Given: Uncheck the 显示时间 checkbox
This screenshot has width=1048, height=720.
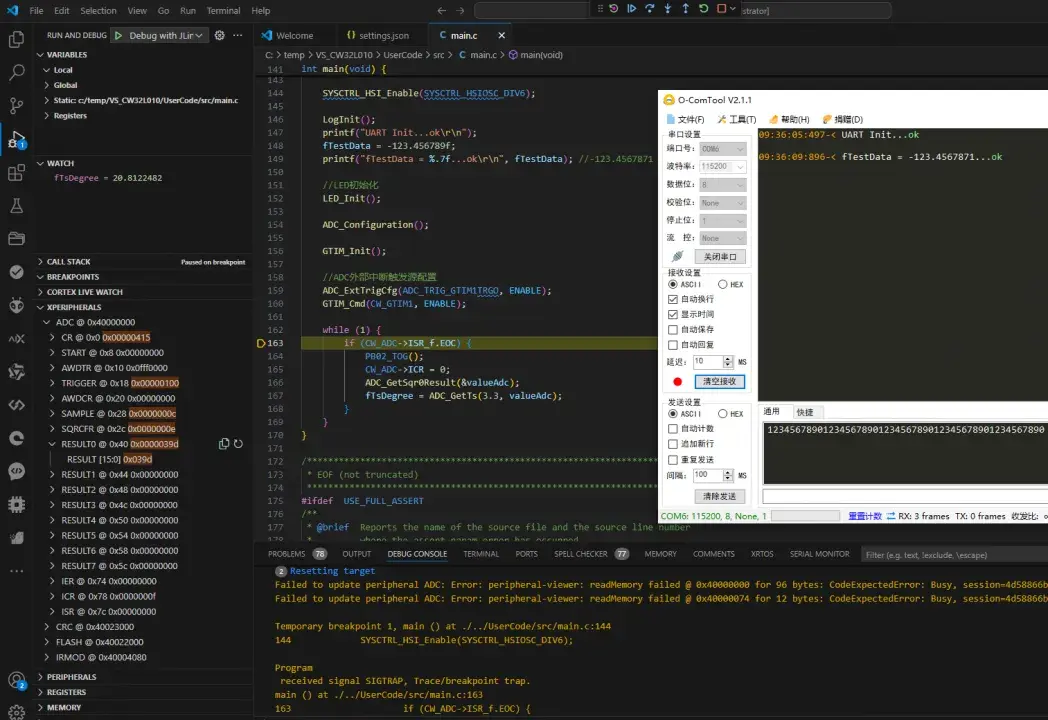Looking at the screenshot, I should point(673,313).
